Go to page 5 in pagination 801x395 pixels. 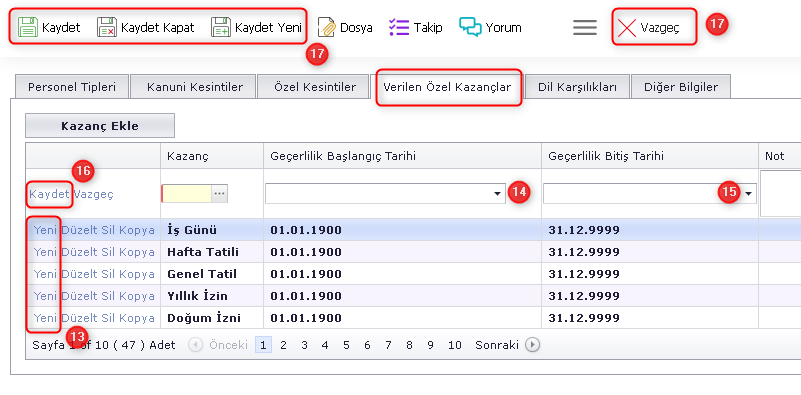pyautogui.click(x=346, y=345)
